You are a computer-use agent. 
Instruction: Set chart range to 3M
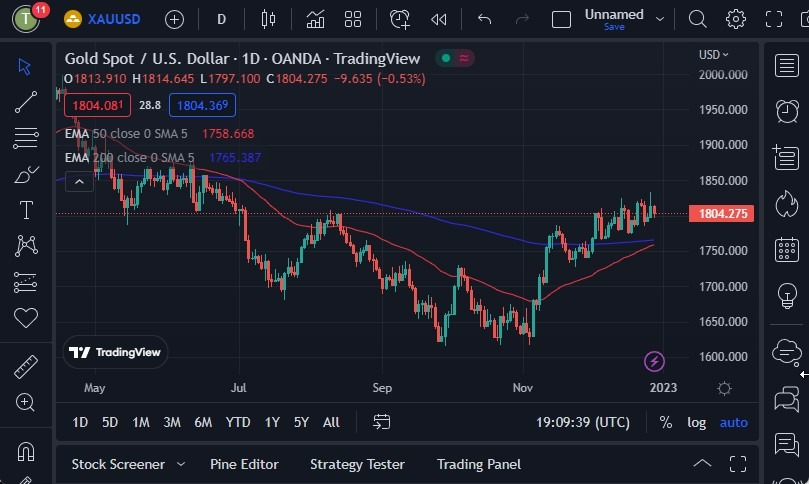(172, 422)
